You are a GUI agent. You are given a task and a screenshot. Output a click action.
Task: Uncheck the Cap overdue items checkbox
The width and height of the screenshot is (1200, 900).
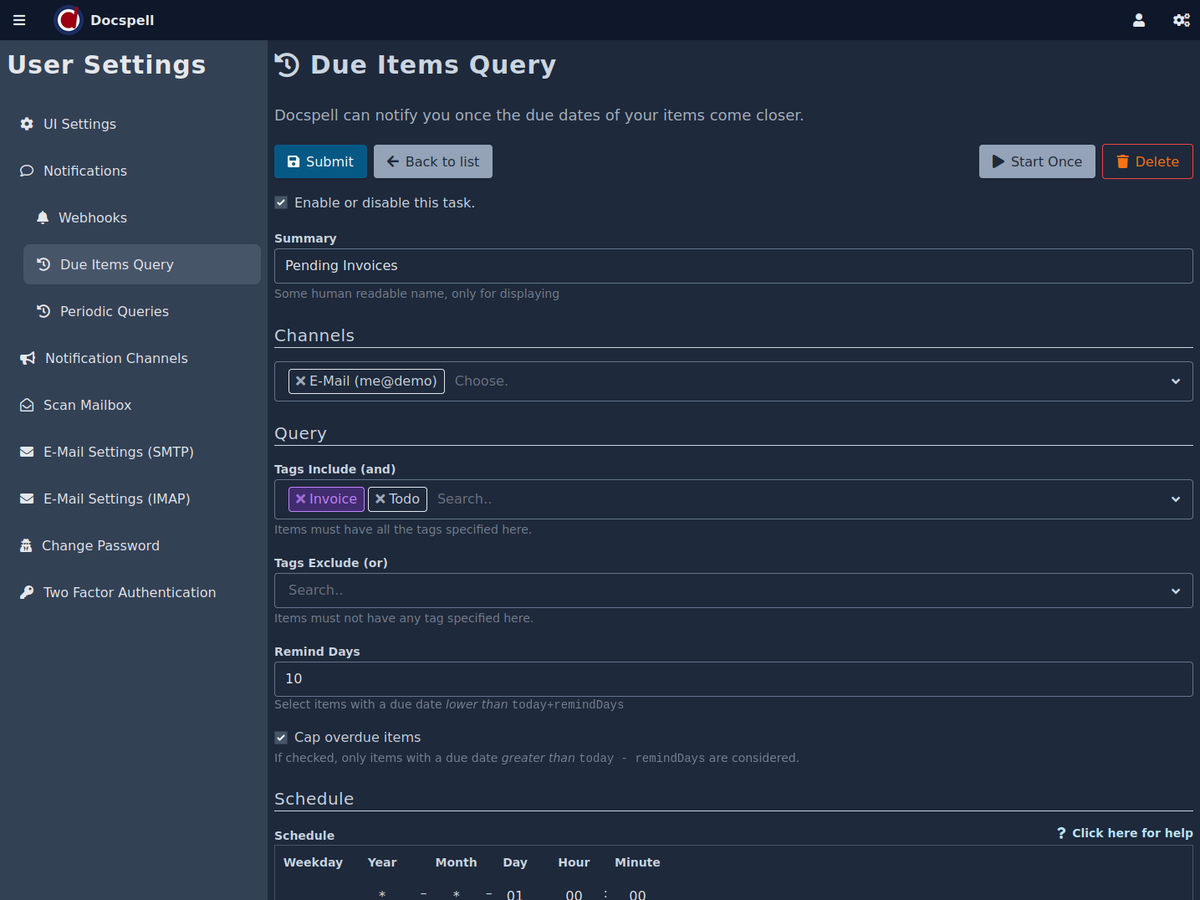(x=281, y=737)
